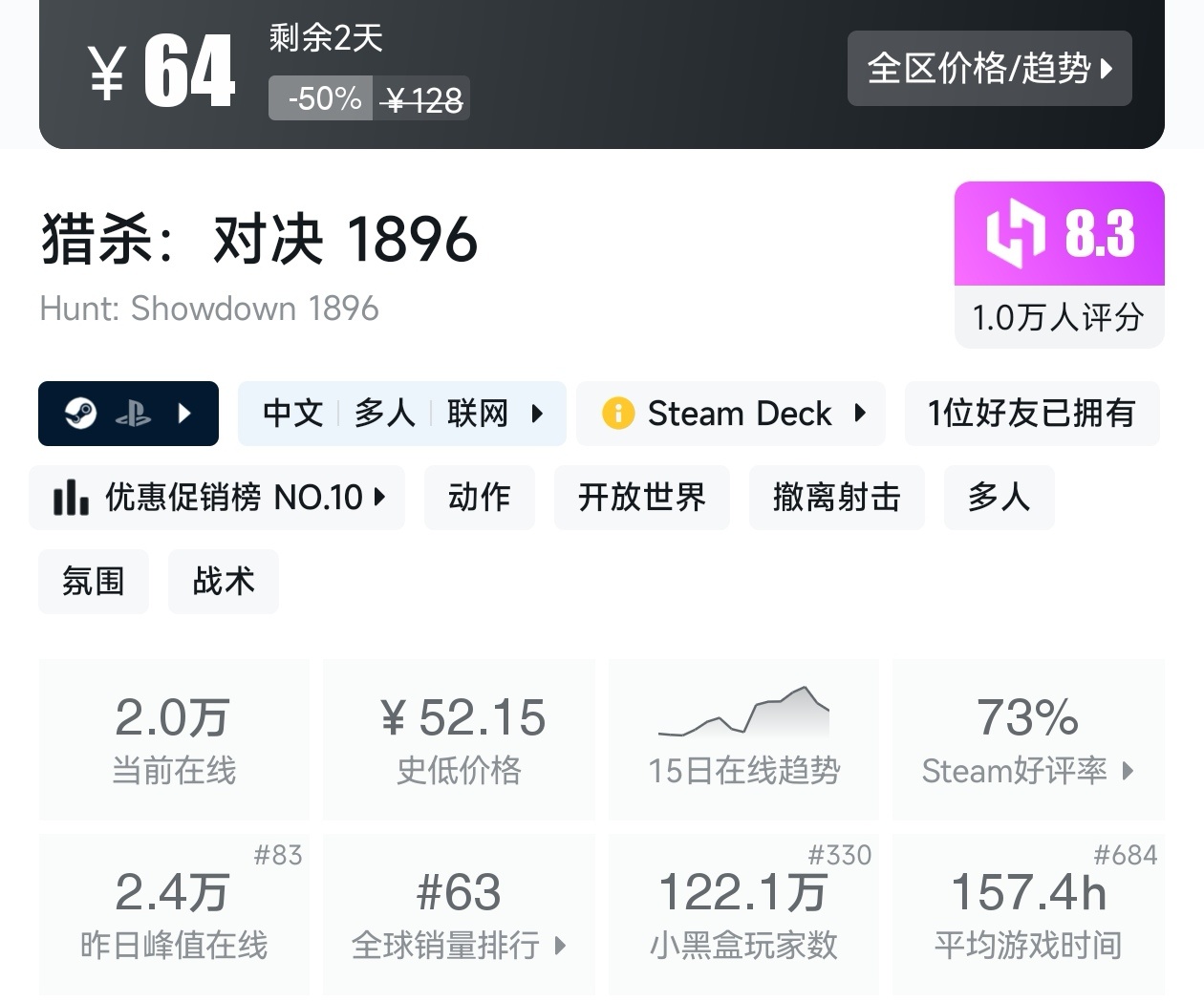The height and width of the screenshot is (1002, 1204).
Task: View the 1.0万人评分 rating count
Action: click(1058, 317)
